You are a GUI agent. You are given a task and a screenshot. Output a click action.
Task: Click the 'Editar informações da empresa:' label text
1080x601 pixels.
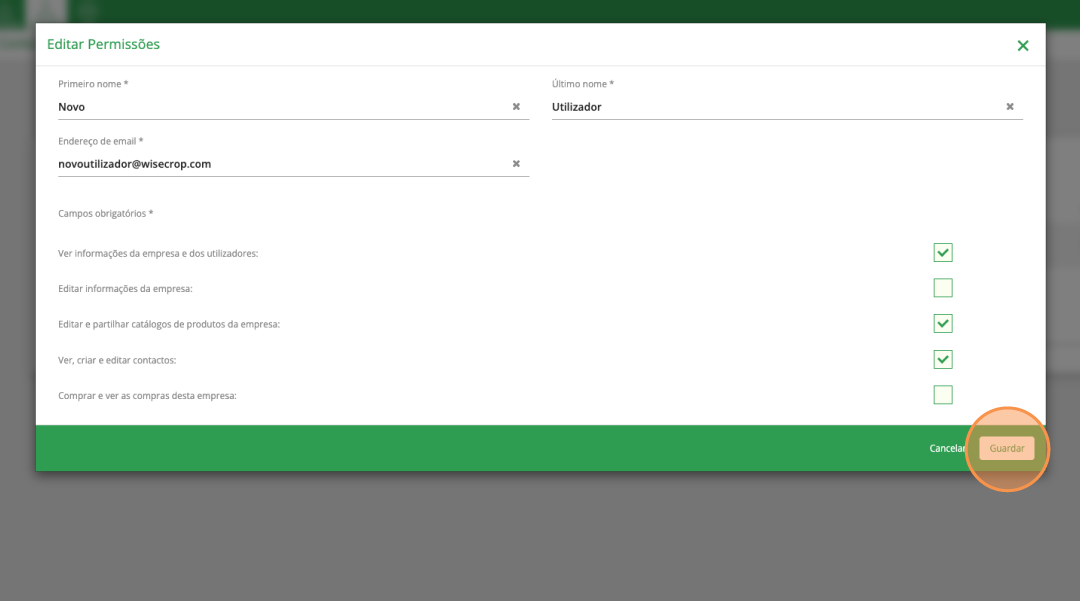[x=125, y=289]
